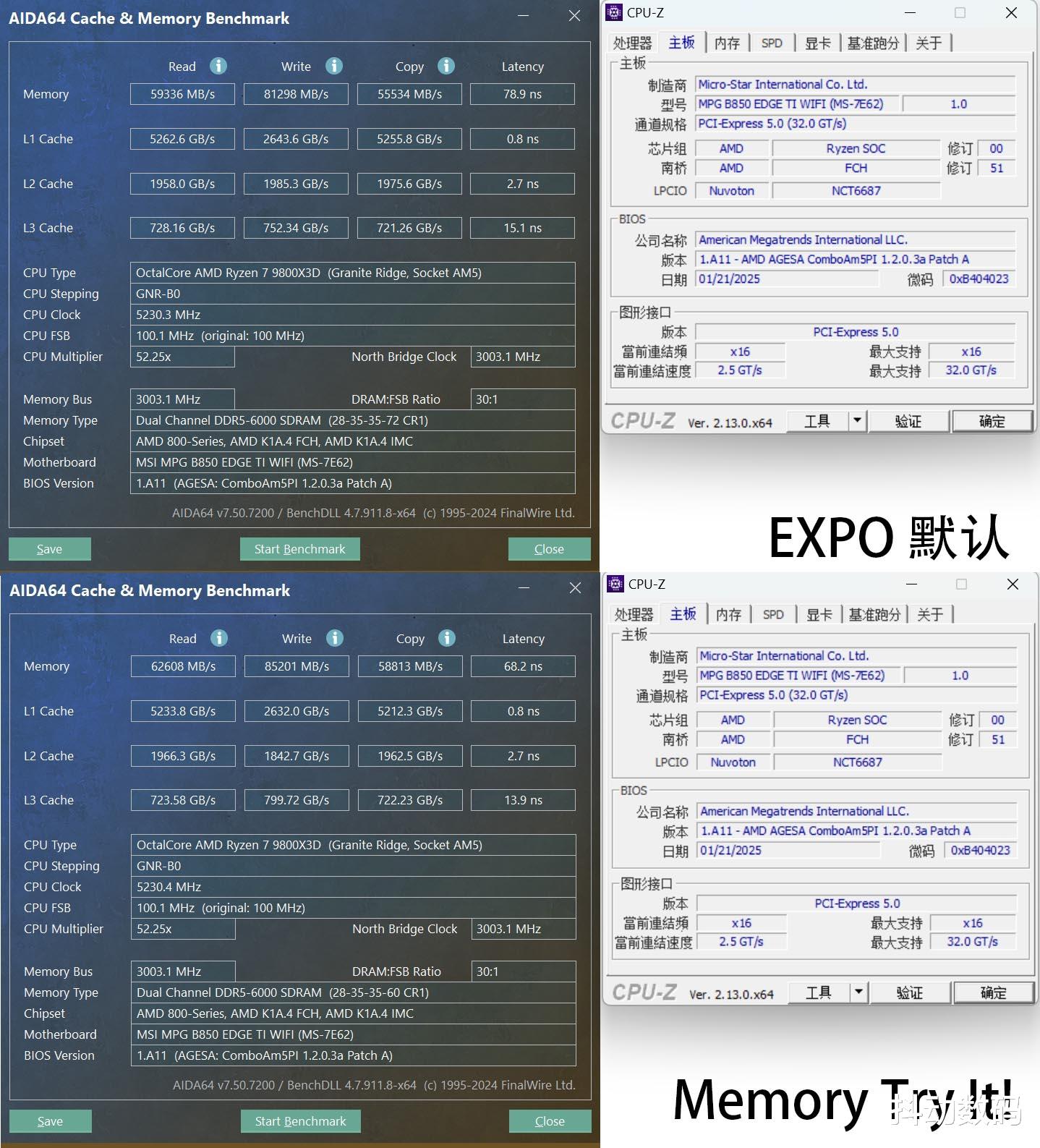Click Memory Copy value 55534 MB/s
1040x1148 pixels.
pos(409,94)
